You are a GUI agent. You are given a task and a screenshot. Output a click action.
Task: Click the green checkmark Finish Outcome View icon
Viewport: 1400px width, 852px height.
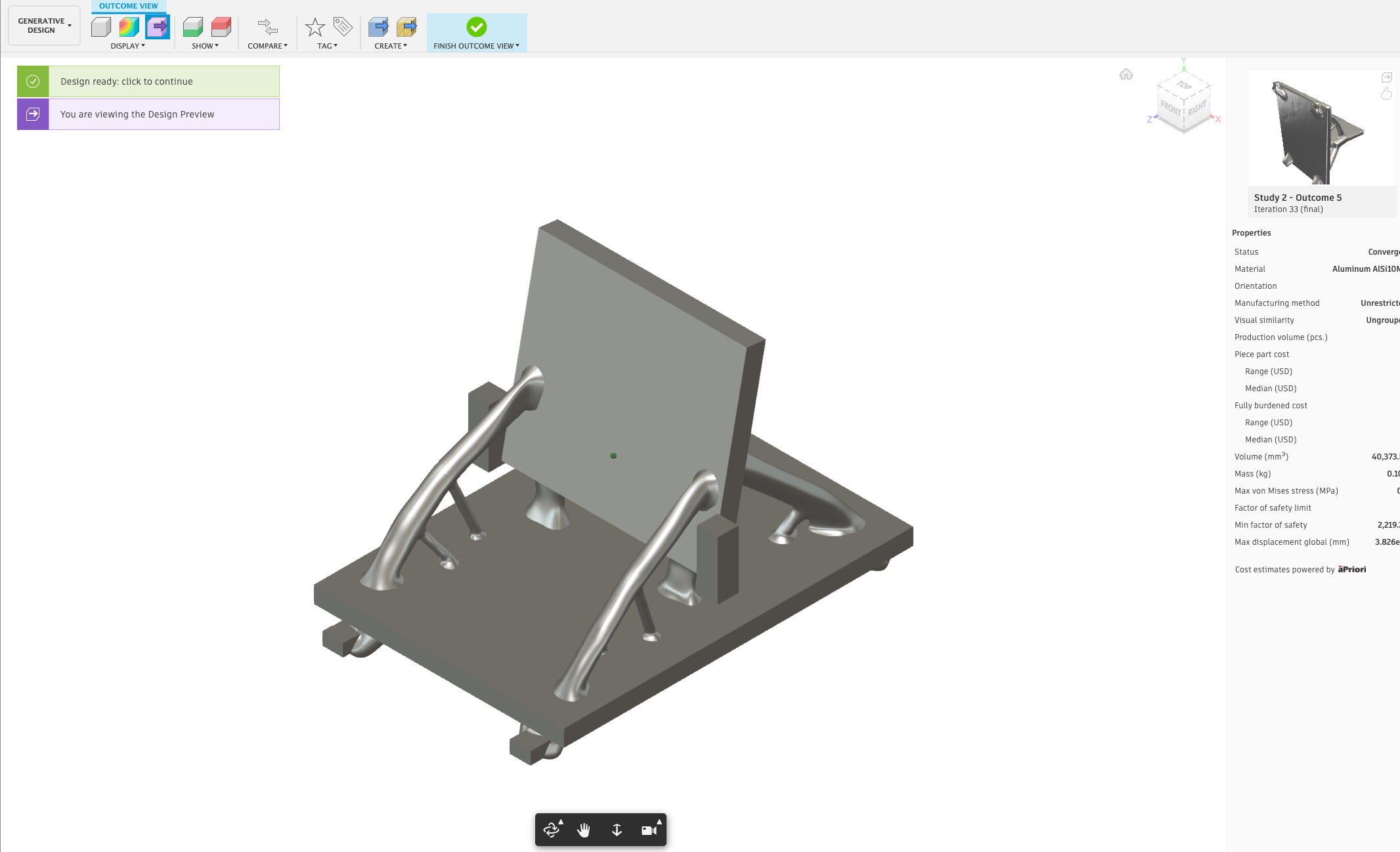477,28
